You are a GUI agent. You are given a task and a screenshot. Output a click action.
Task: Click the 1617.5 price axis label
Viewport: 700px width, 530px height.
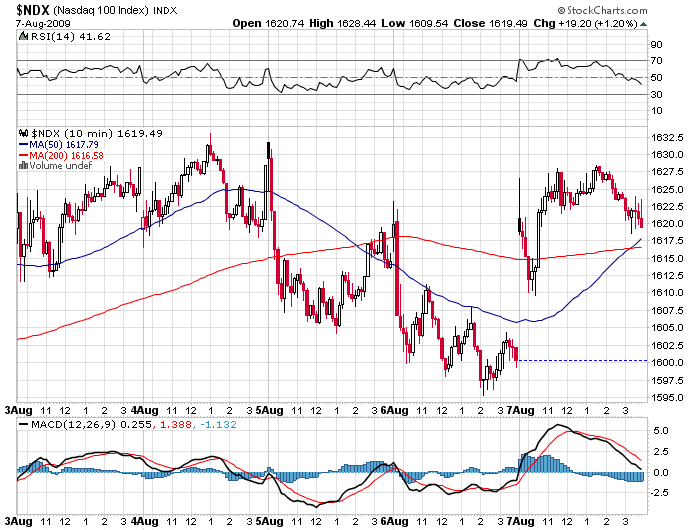coord(667,241)
